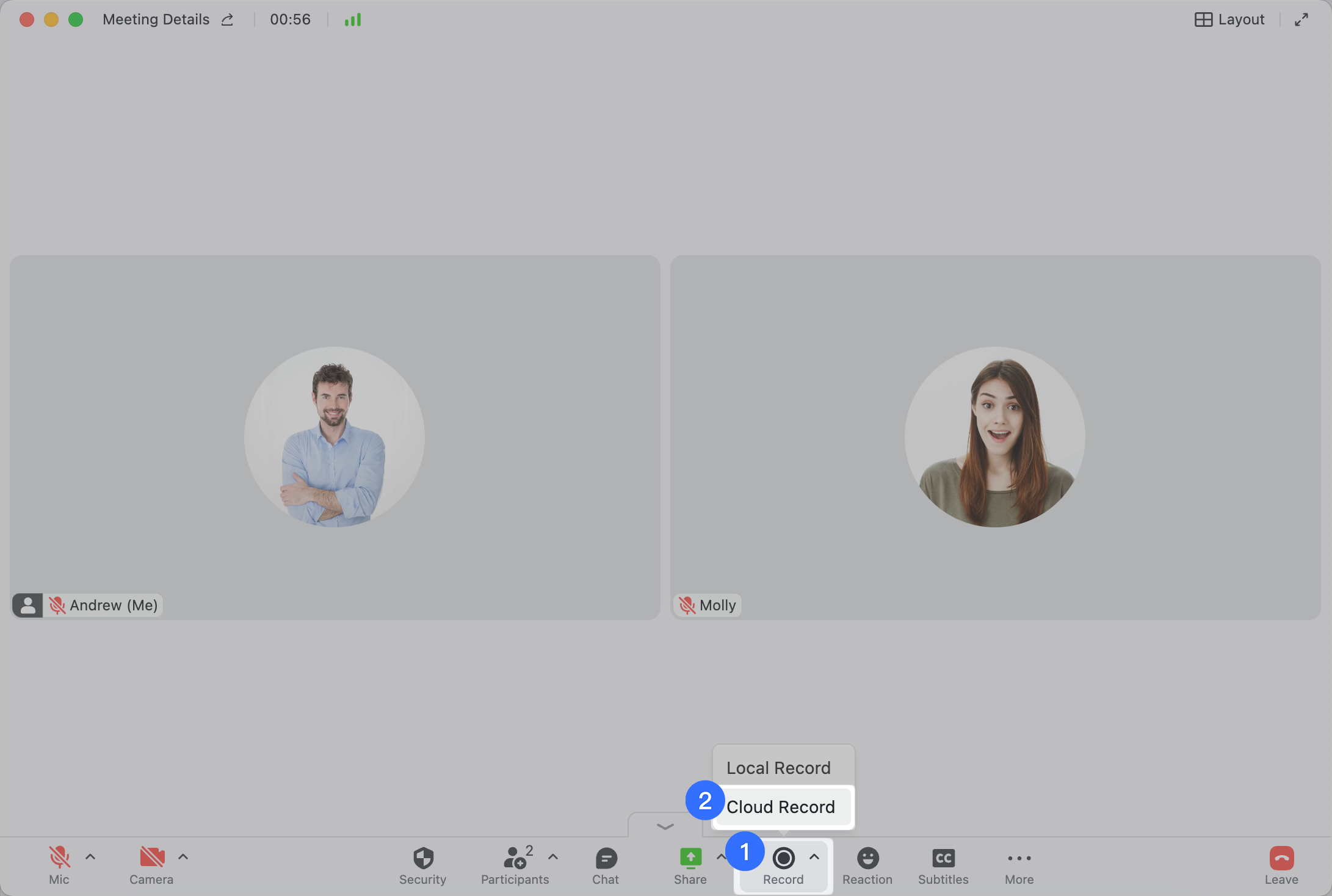
Task: Click the muted mic icon beside Andrew
Action: 57,605
